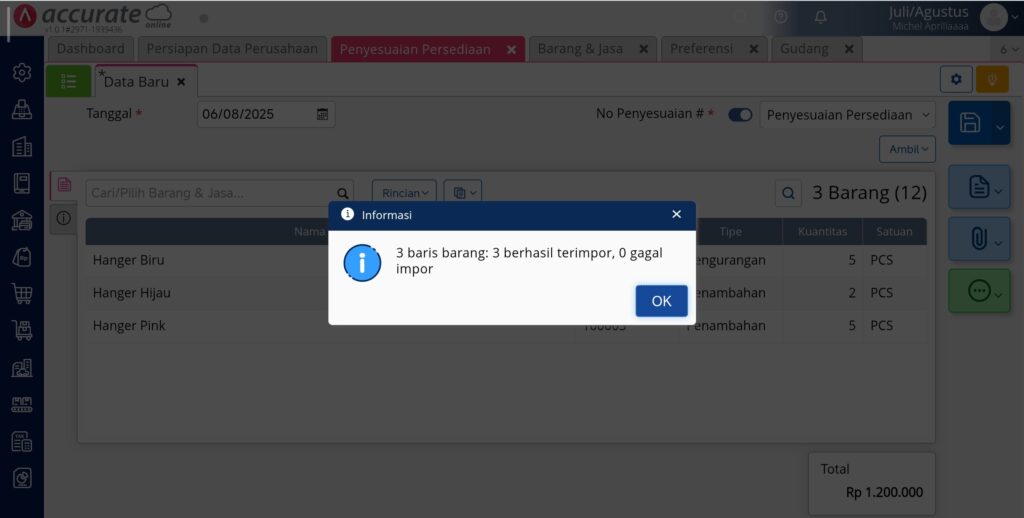Screen dimensions: 1024x518
Task: Click the blue save disk icon
Action: 969,123
